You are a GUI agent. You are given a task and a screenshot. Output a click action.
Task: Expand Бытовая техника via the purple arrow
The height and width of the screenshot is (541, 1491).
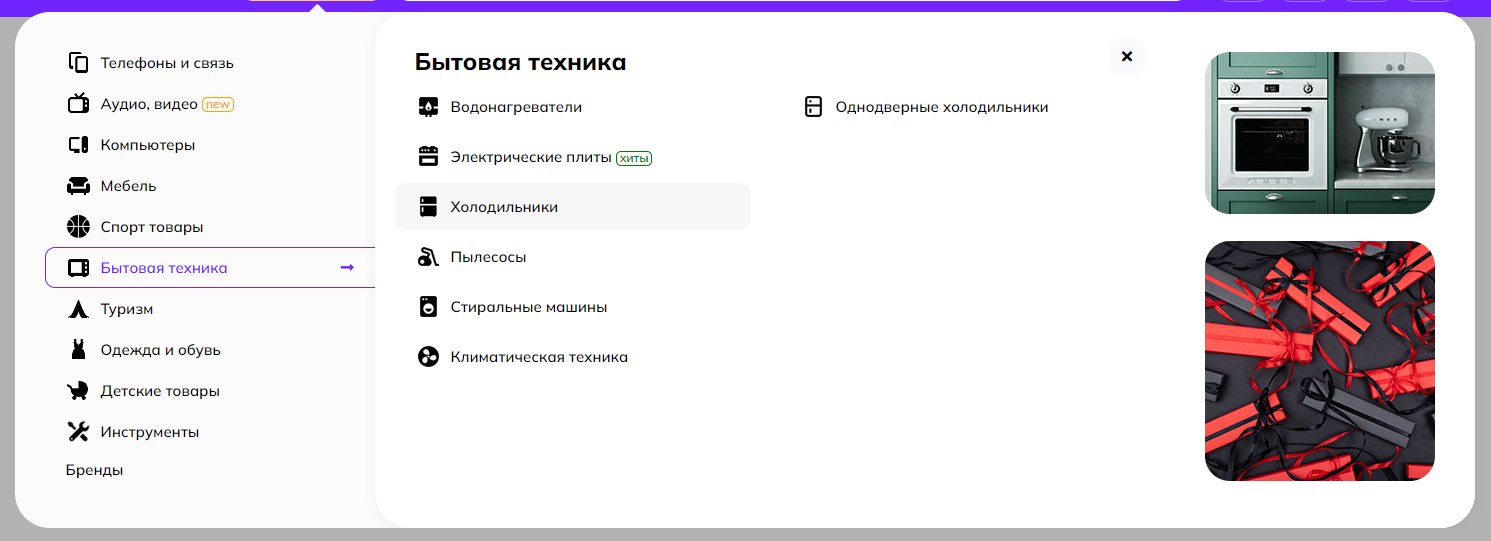(x=347, y=268)
